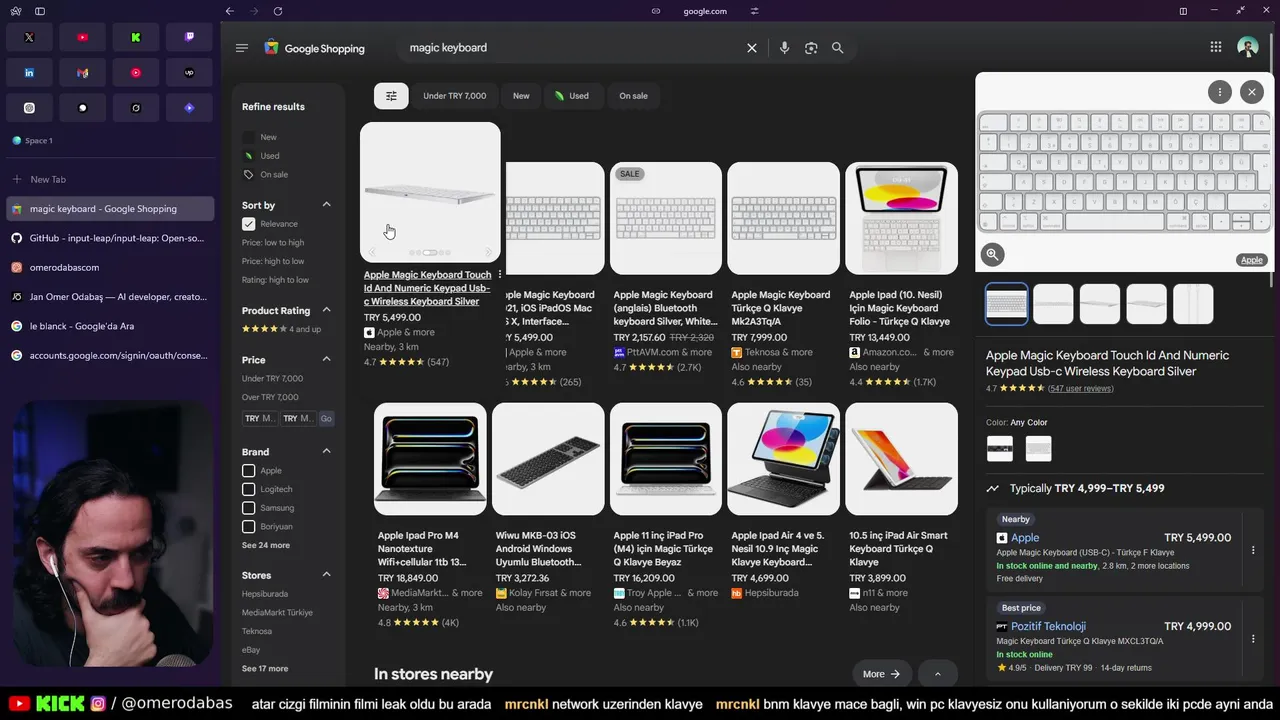Sort by Price: low to high
Viewport: 1280px width, 720px height.
click(273, 243)
